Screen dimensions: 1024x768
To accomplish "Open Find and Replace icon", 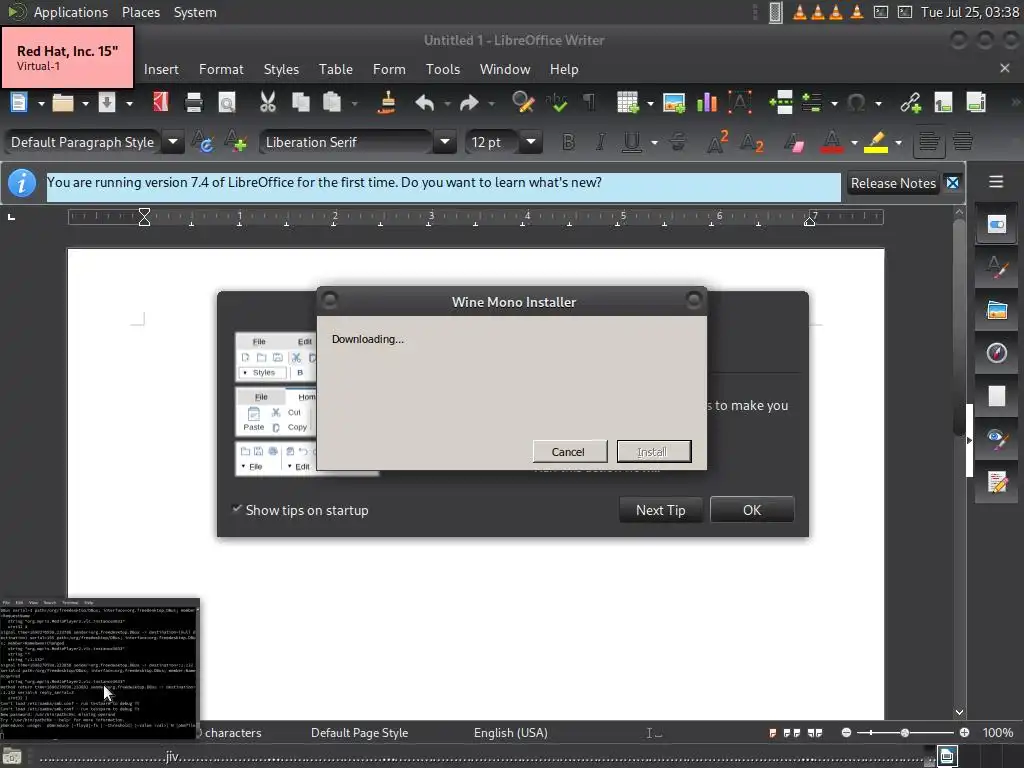I will [x=523, y=103].
